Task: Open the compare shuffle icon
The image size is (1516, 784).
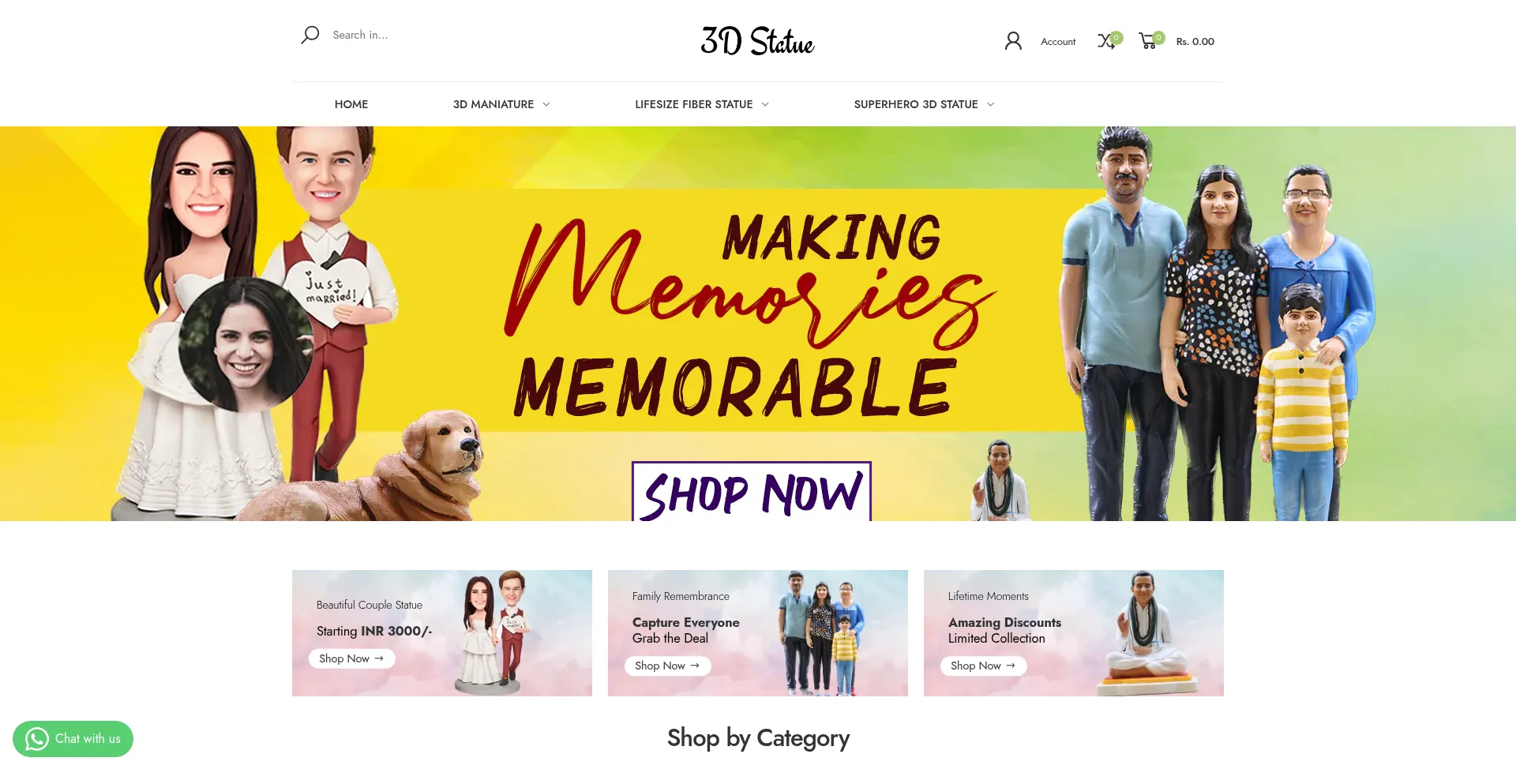Action: [1107, 41]
